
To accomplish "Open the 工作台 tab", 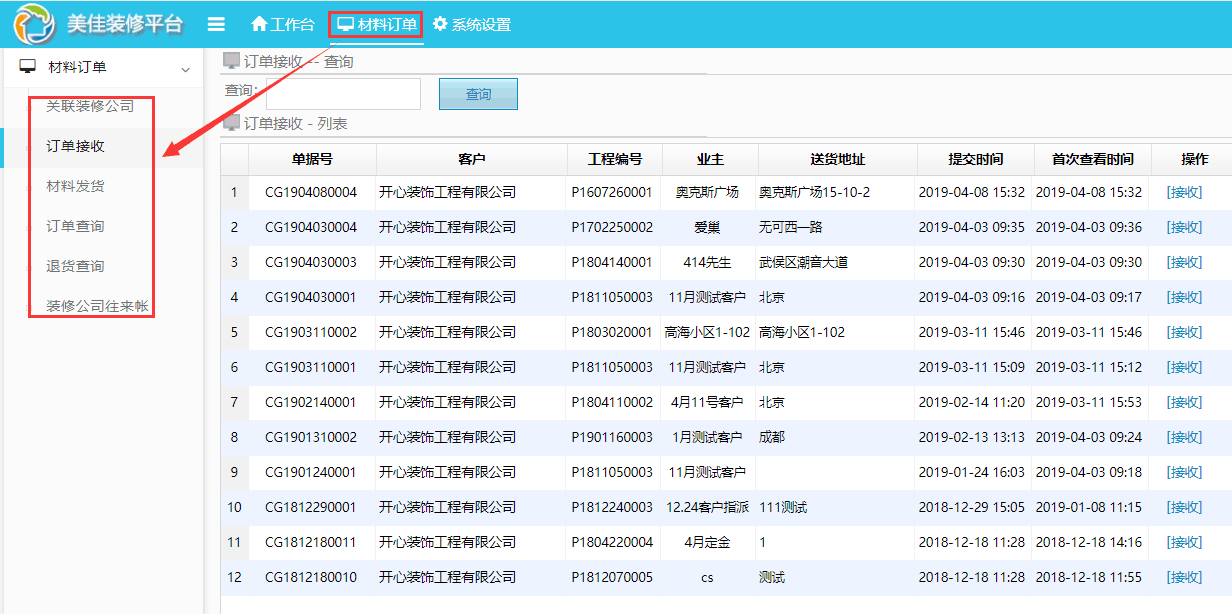I will (292, 24).
